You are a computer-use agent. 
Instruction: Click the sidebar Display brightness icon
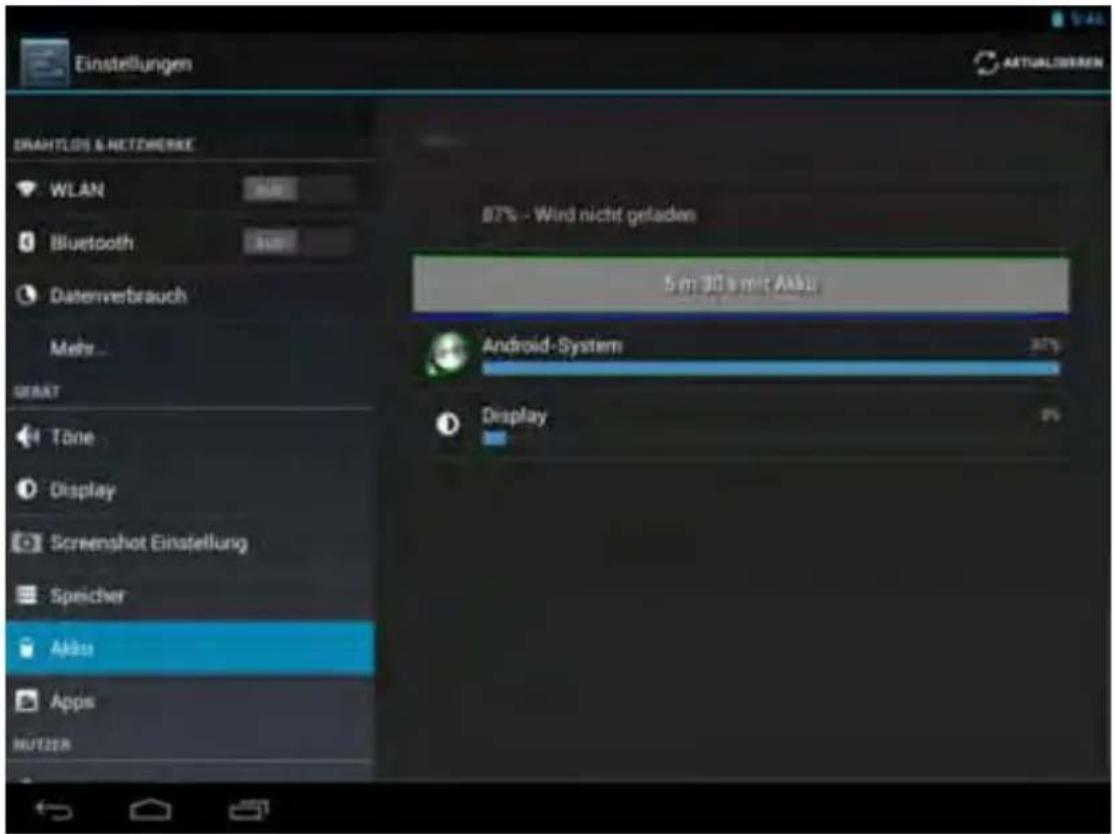click(26, 489)
